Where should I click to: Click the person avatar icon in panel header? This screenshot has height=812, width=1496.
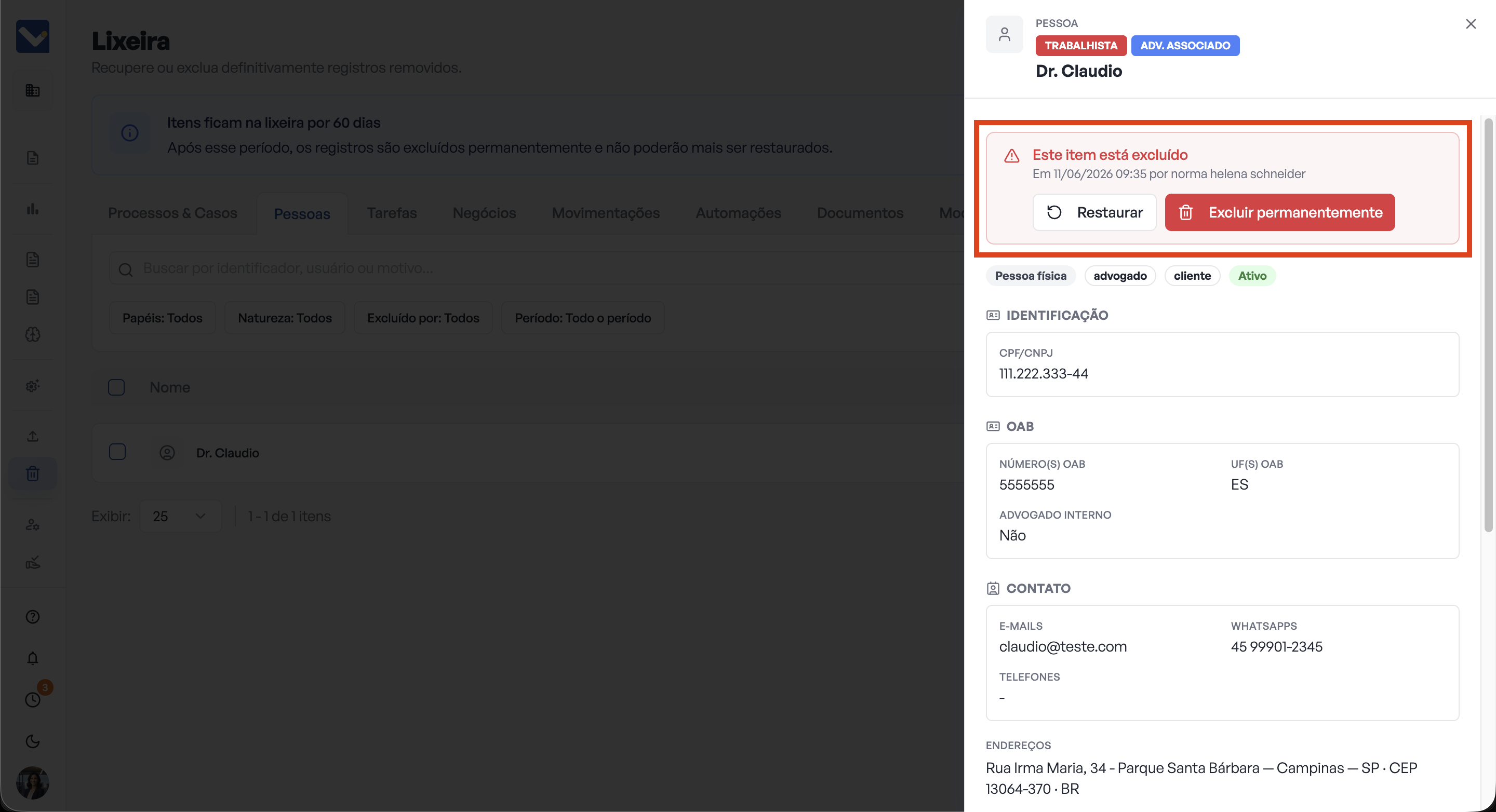point(1004,34)
